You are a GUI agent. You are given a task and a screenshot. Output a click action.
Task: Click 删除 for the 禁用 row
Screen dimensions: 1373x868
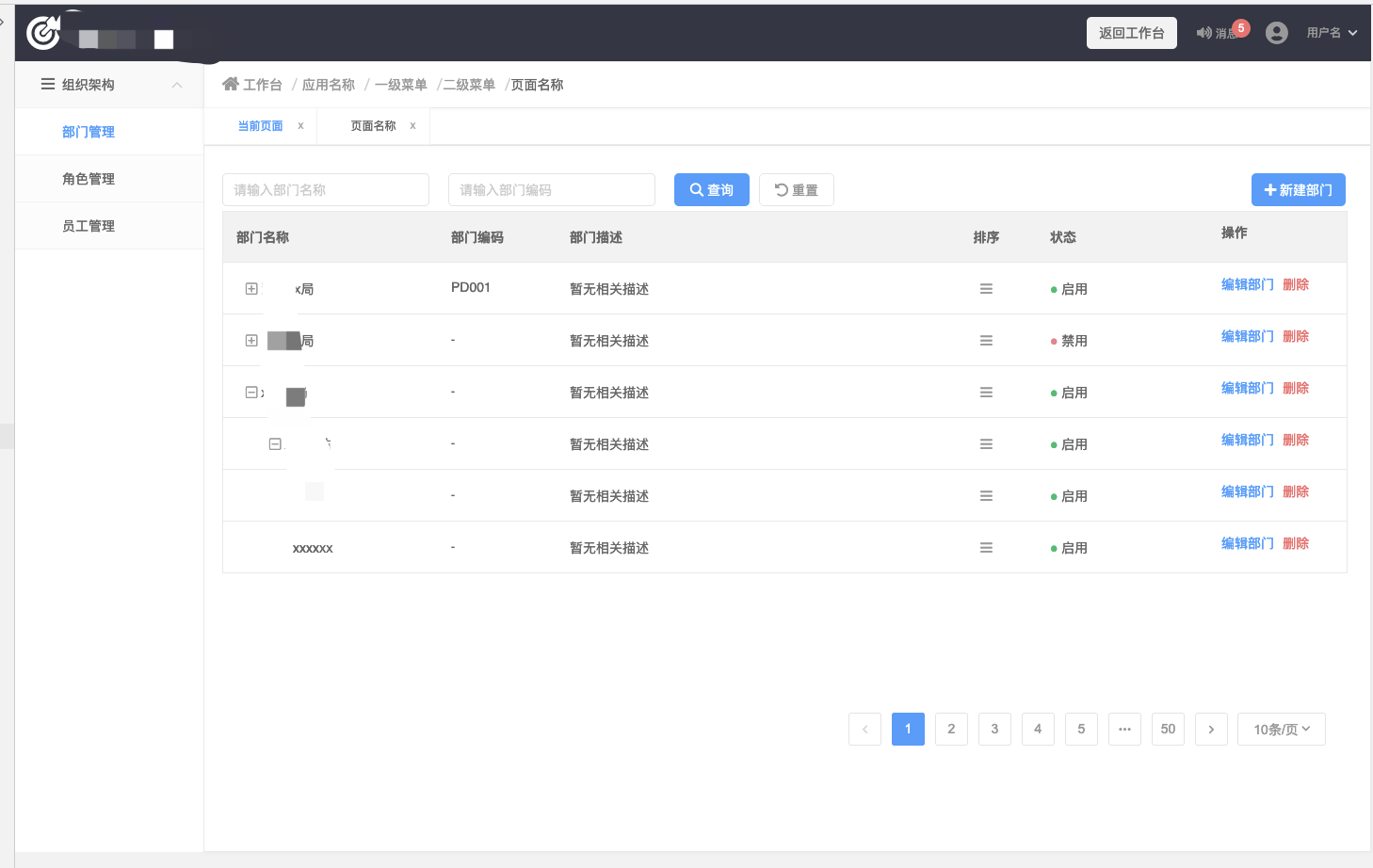(1296, 336)
